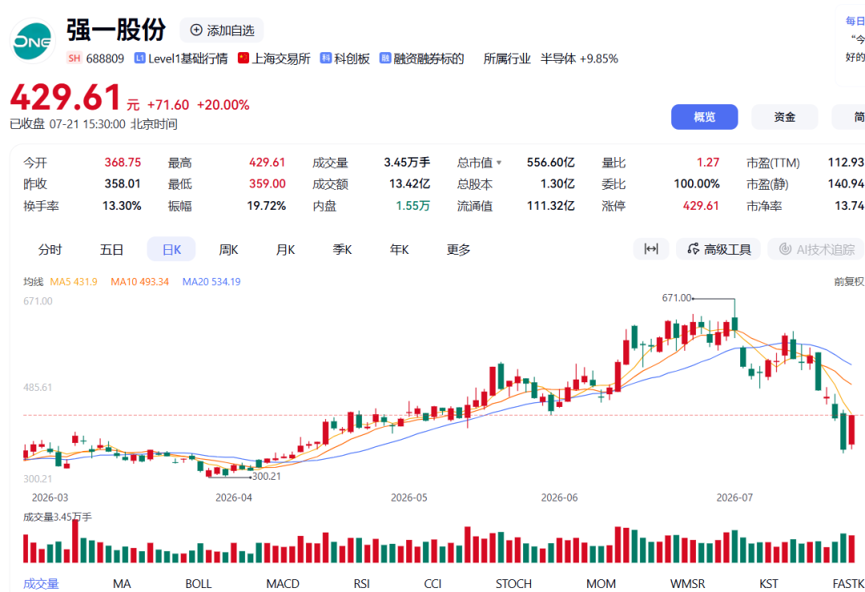This screenshot has height=592, width=865.
Task: Open the 资金 capital flow tab
Action: (x=784, y=117)
